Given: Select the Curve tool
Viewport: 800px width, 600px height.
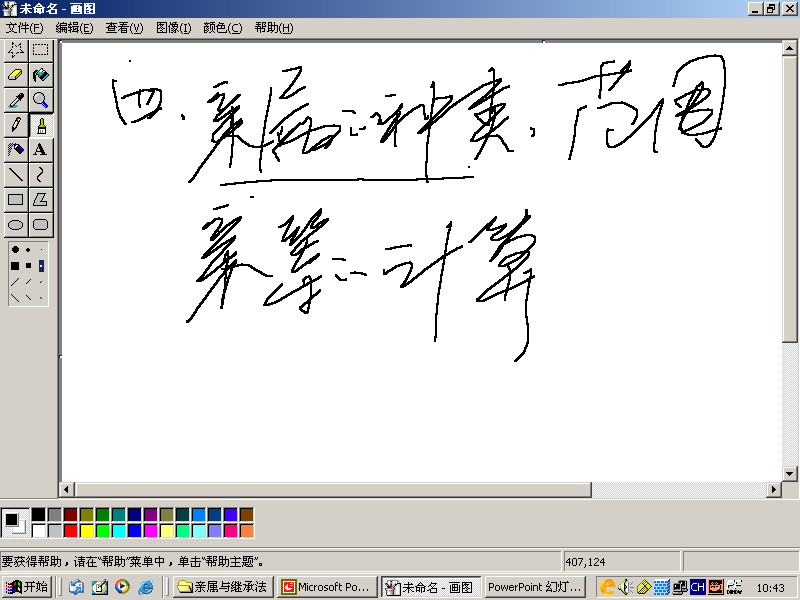Looking at the screenshot, I should (x=41, y=175).
